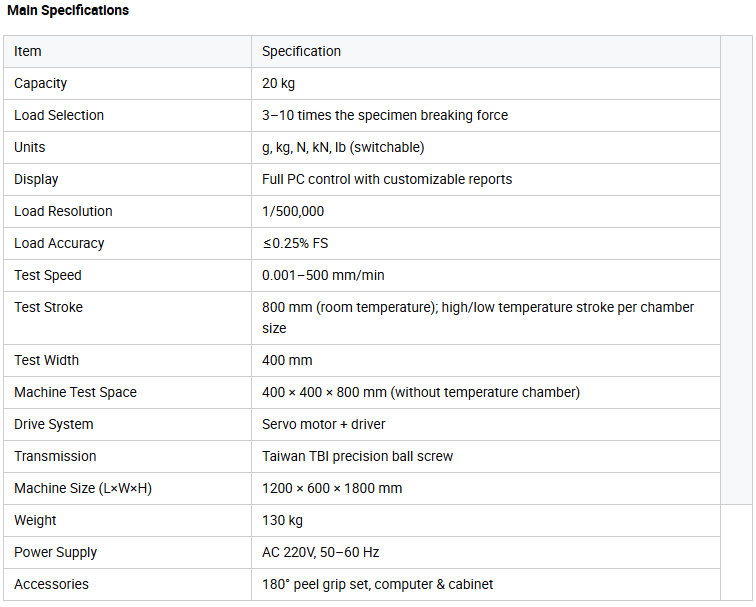Select the Display row label
756x607 pixels.
click(x=36, y=179)
